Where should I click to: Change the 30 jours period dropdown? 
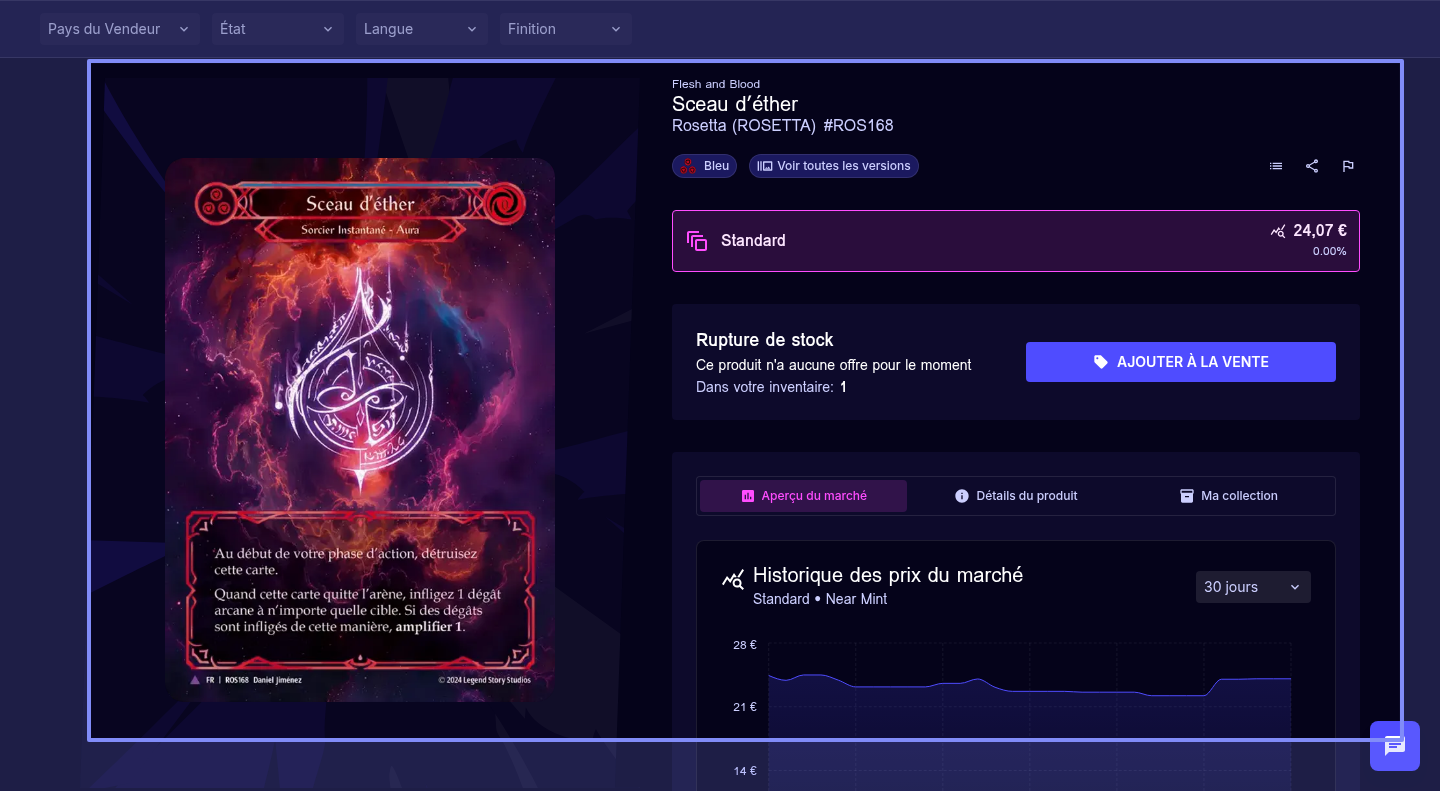click(1253, 587)
